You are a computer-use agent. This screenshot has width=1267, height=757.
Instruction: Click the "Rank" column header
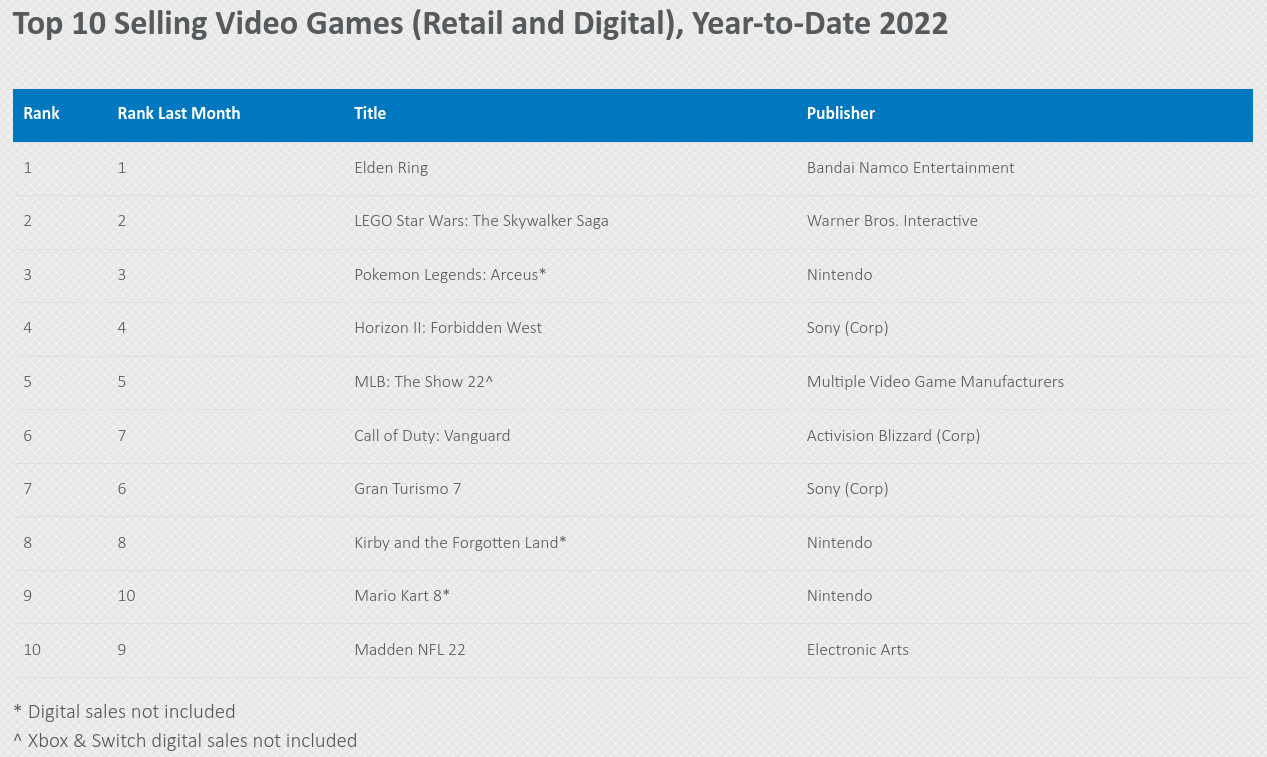pos(42,114)
